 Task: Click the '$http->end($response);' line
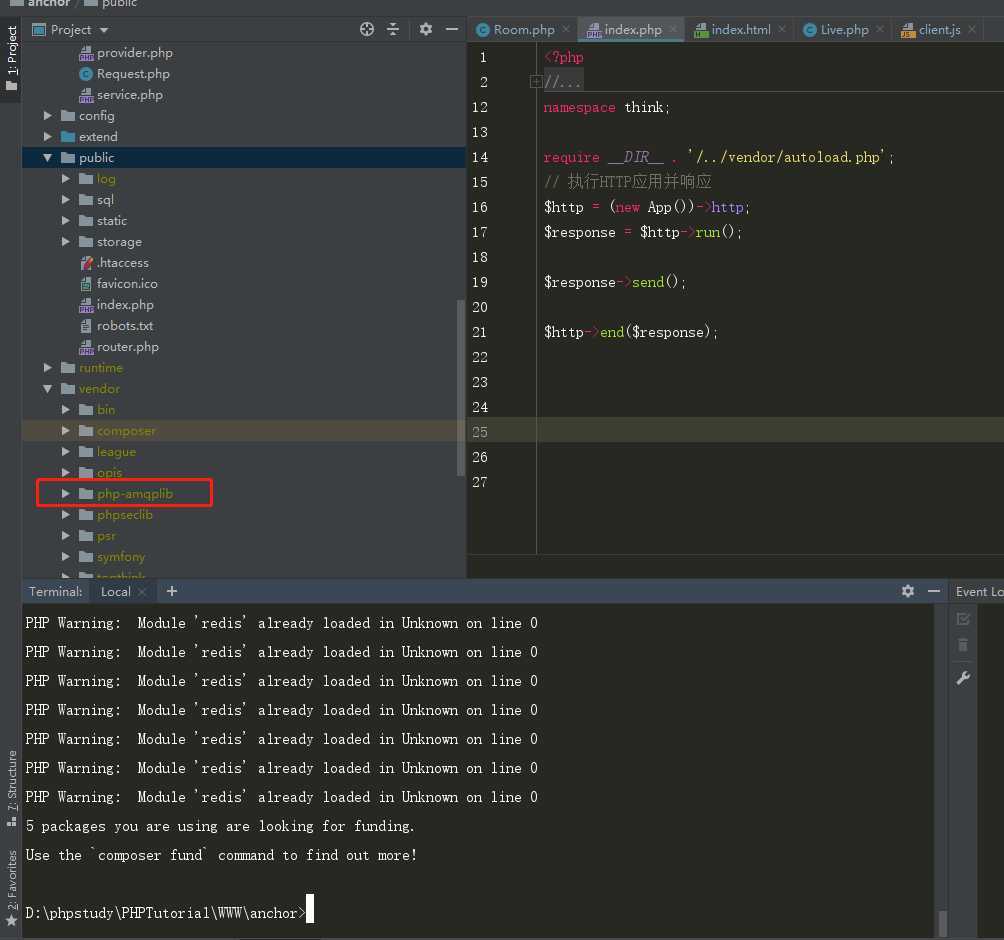(631, 332)
